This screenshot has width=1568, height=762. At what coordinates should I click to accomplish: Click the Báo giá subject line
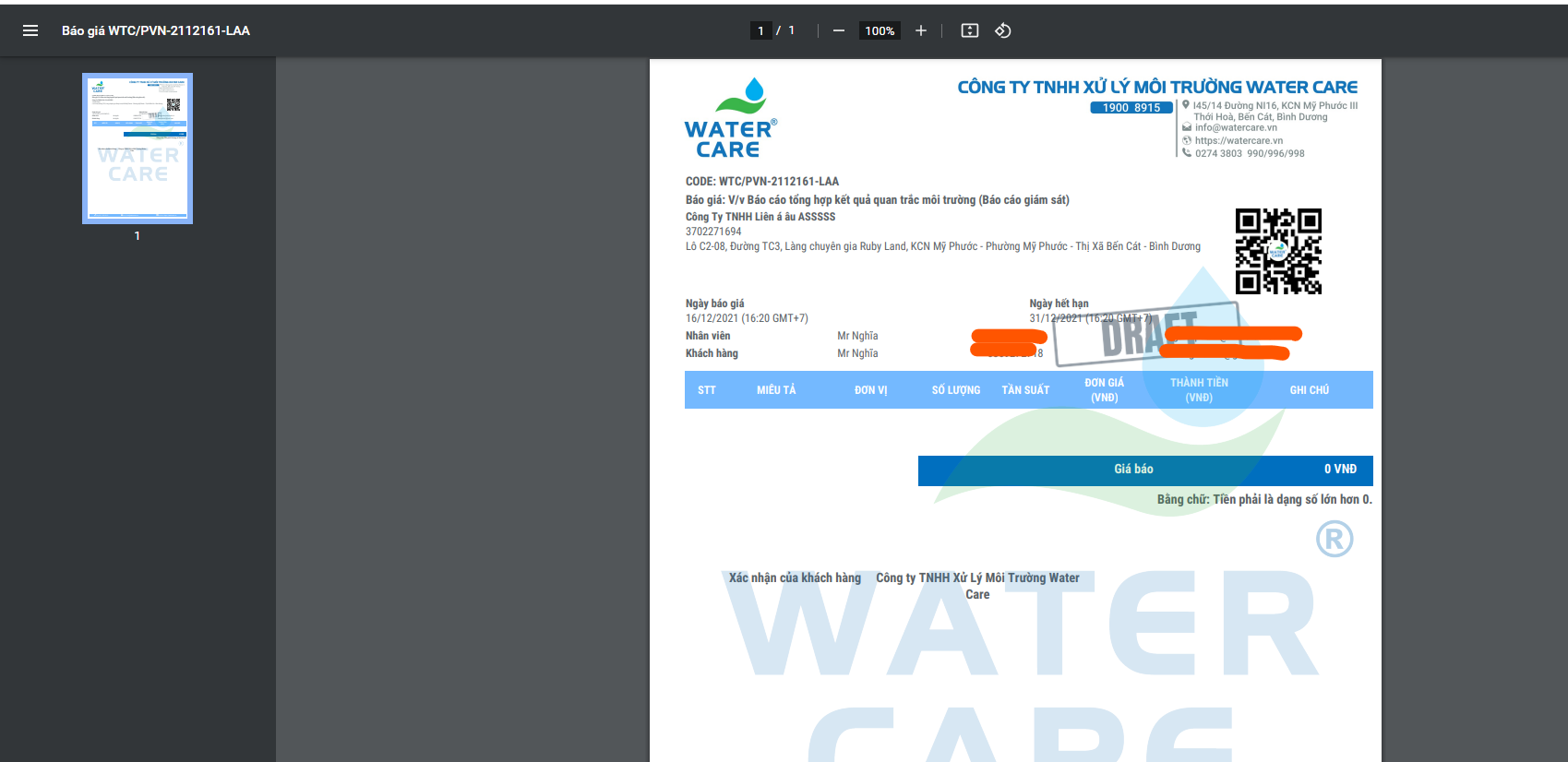point(877,199)
